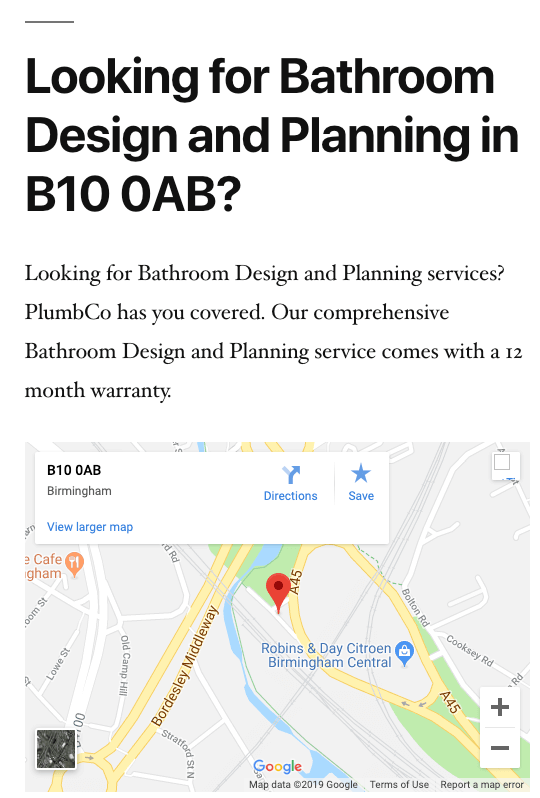Click the Report a map error link
The height and width of the screenshot is (798, 540).
[x=482, y=784]
